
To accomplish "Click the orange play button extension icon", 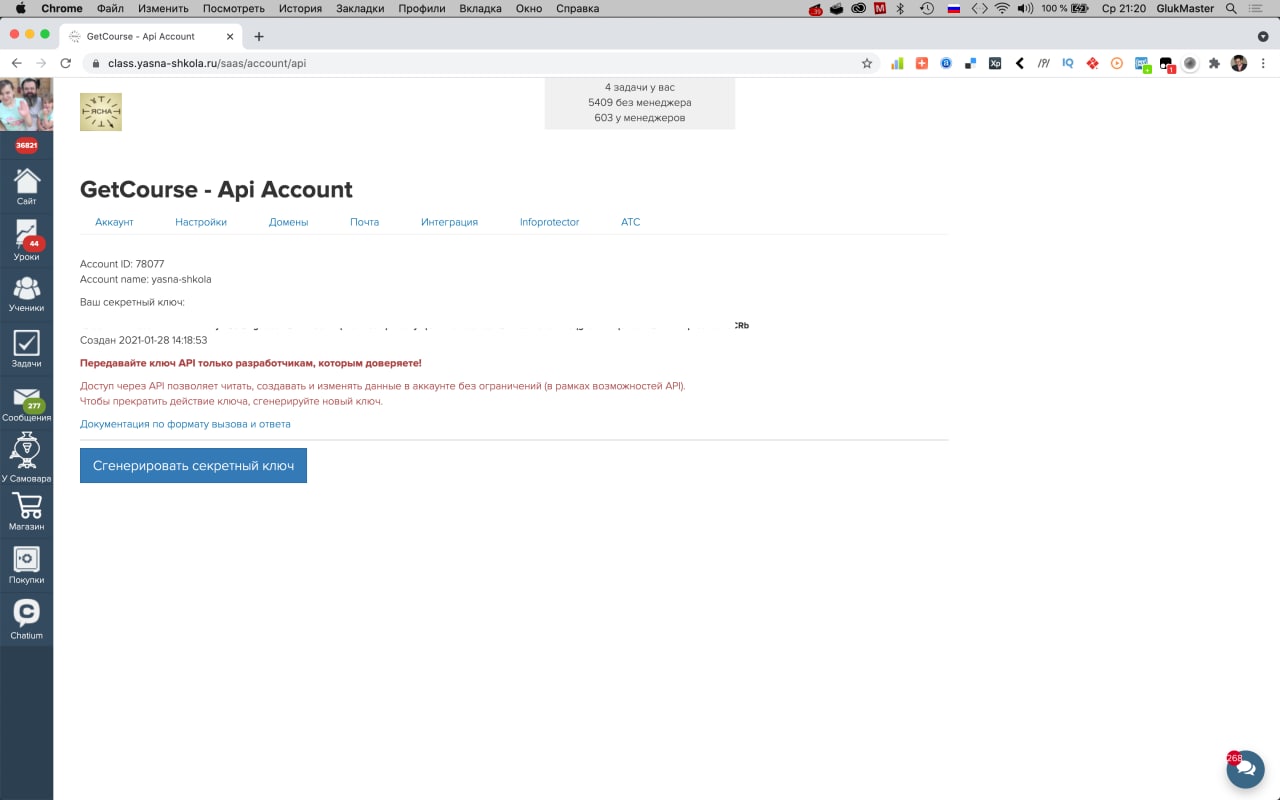I will click(1117, 63).
